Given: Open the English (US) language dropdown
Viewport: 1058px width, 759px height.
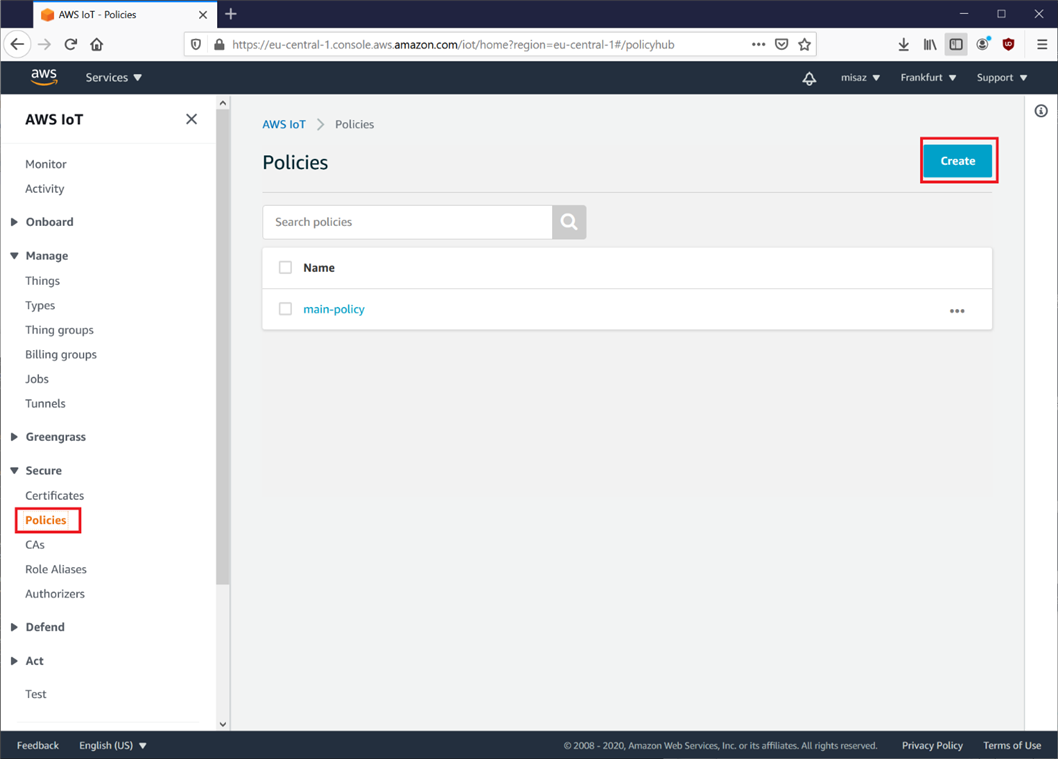Looking at the screenshot, I should (x=113, y=746).
